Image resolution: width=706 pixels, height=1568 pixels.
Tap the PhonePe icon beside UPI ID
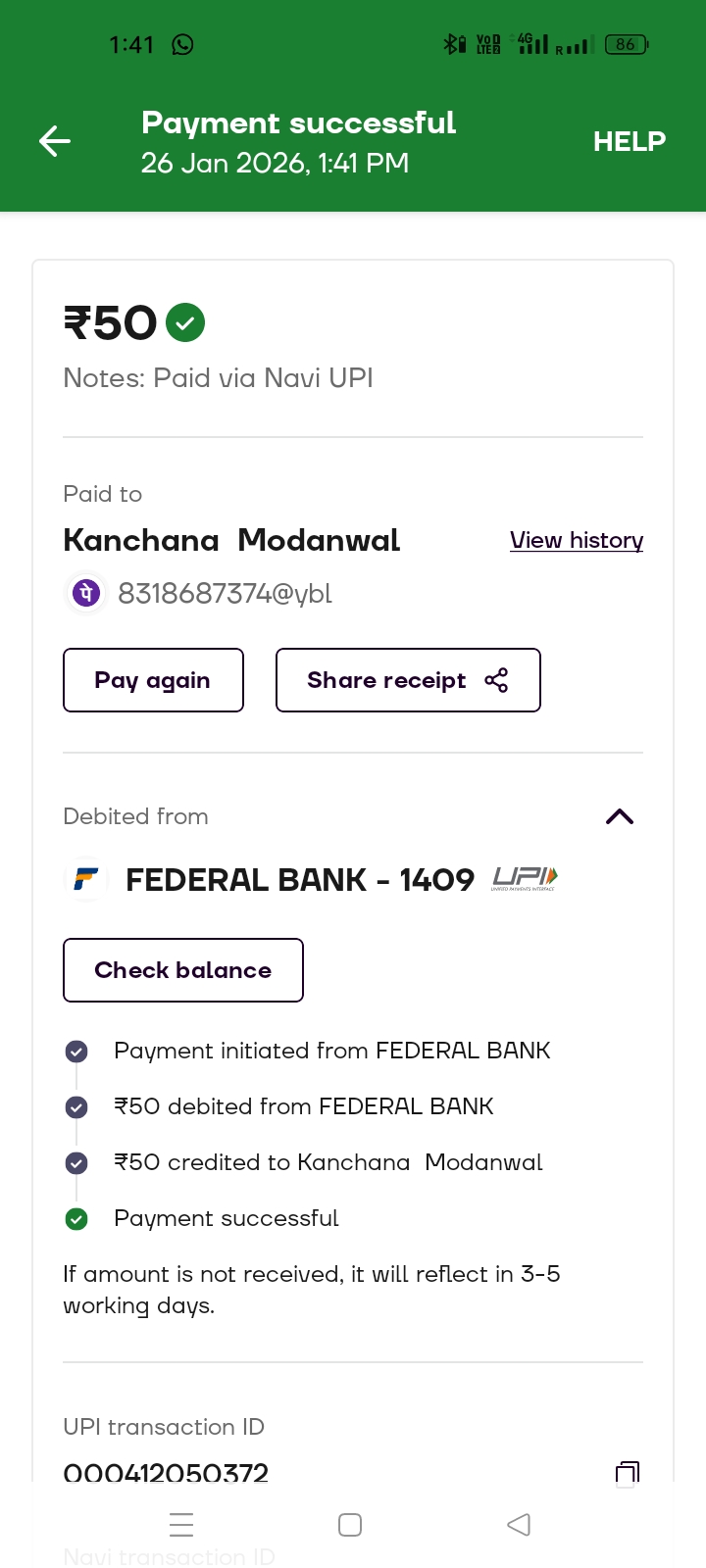pyautogui.click(x=86, y=593)
